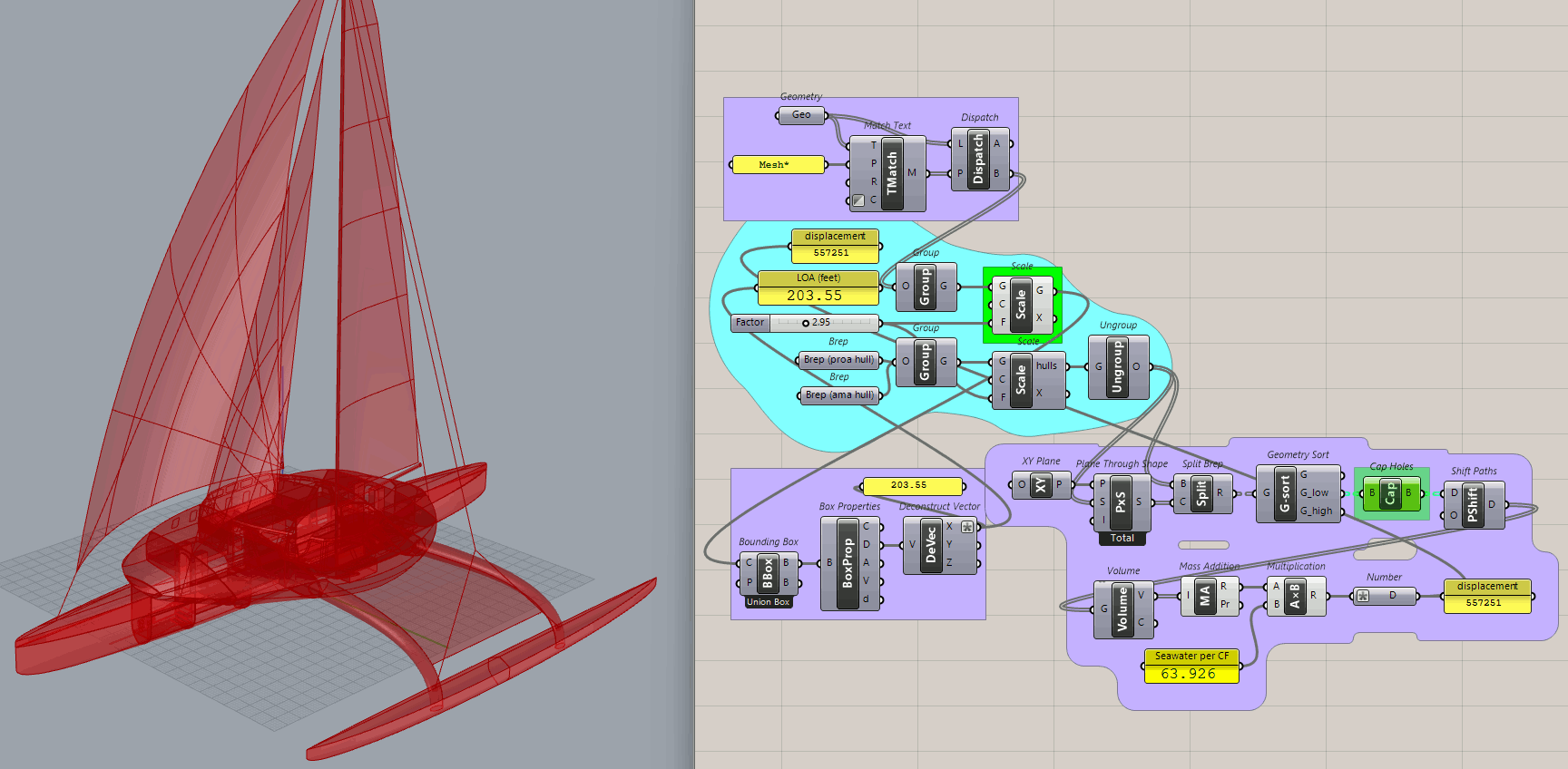
Task: Select the LOA (feet) panel showing 203.55
Action: point(818,287)
